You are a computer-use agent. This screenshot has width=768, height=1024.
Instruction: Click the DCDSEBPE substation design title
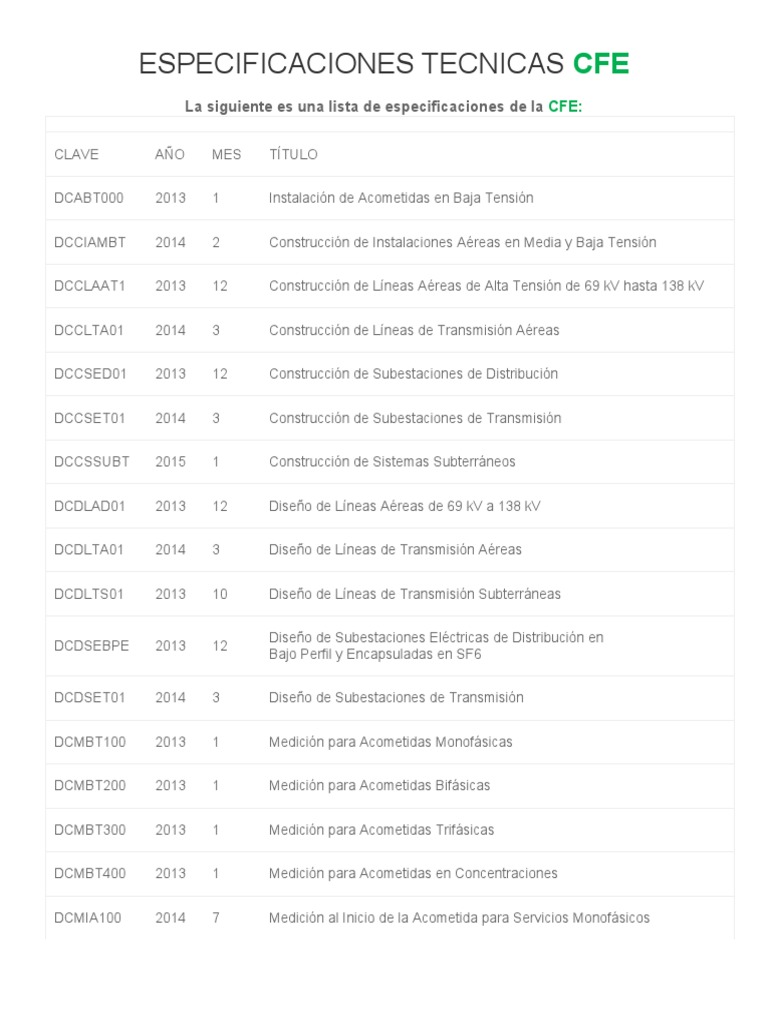pos(436,645)
